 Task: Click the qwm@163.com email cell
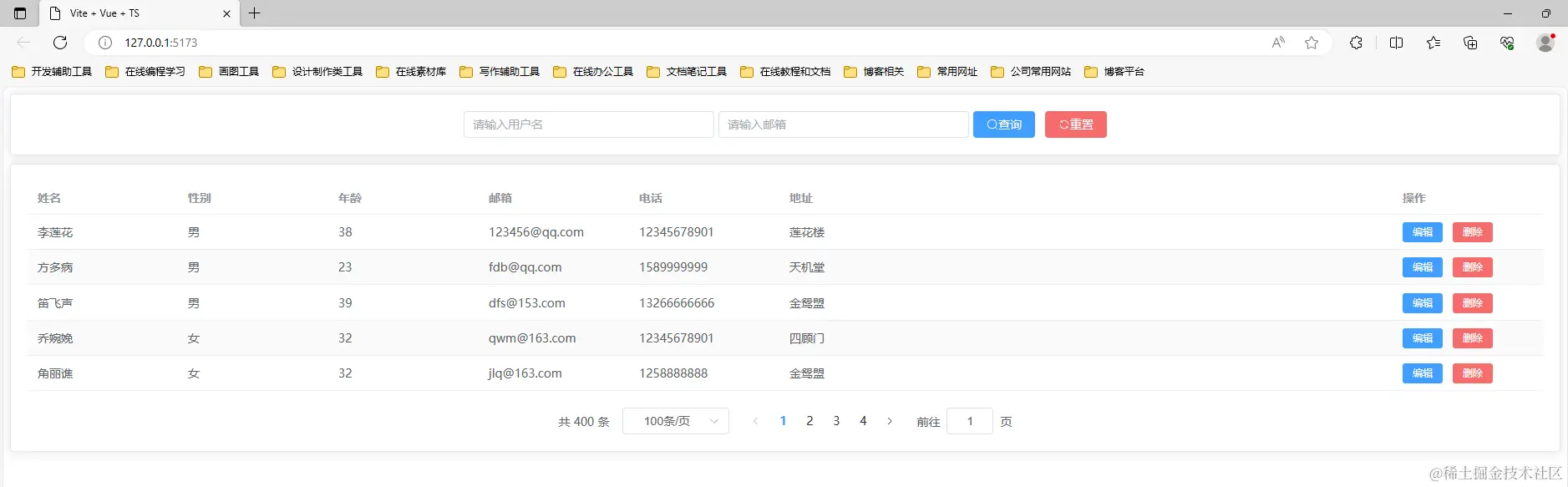tap(532, 338)
